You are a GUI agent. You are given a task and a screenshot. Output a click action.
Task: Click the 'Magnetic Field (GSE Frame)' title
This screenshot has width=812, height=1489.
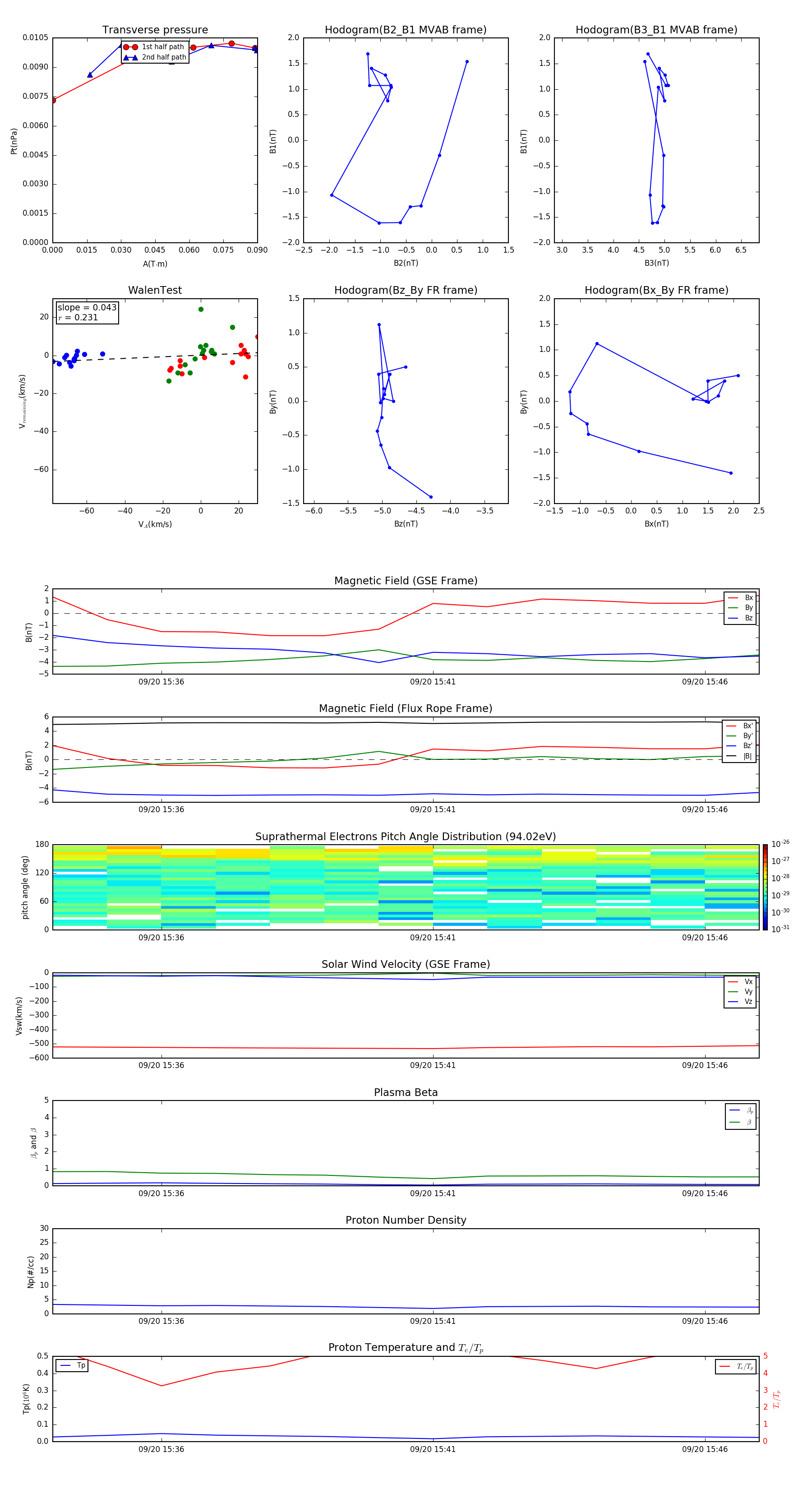[406, 581]
